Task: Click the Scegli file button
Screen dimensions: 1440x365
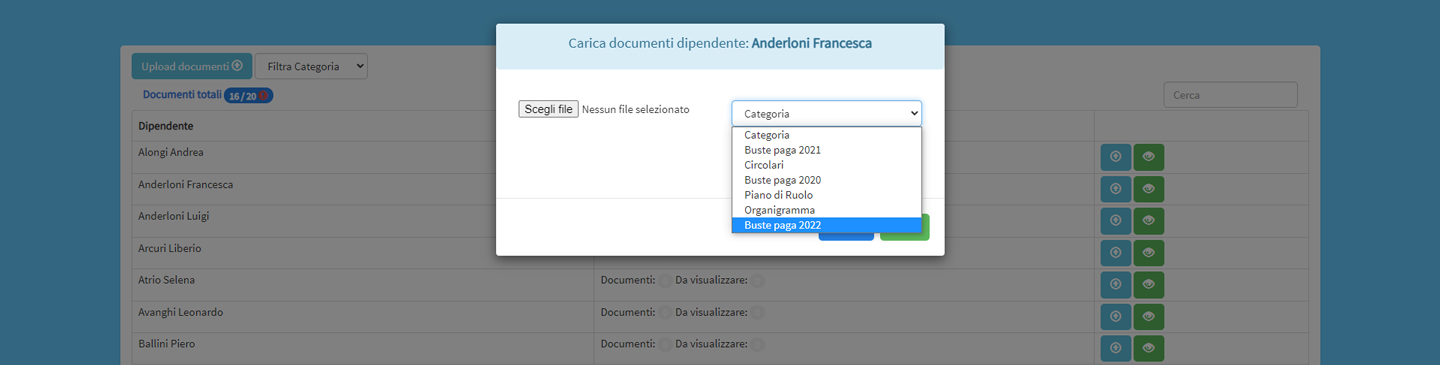Action: [x=548, y=109]
